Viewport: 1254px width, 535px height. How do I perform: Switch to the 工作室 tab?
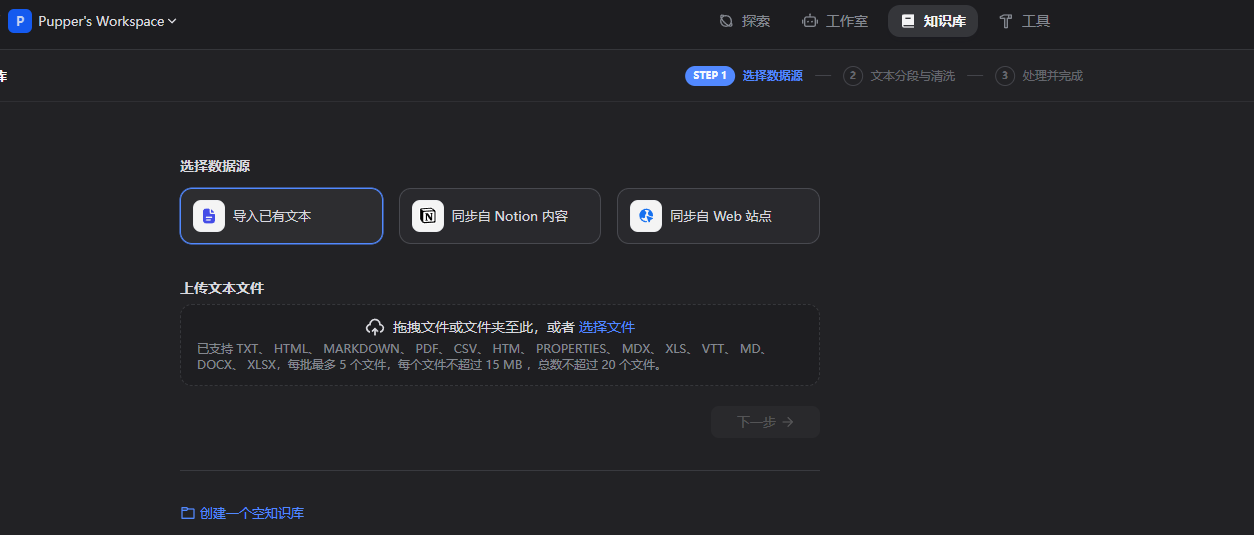coord(835,21)
